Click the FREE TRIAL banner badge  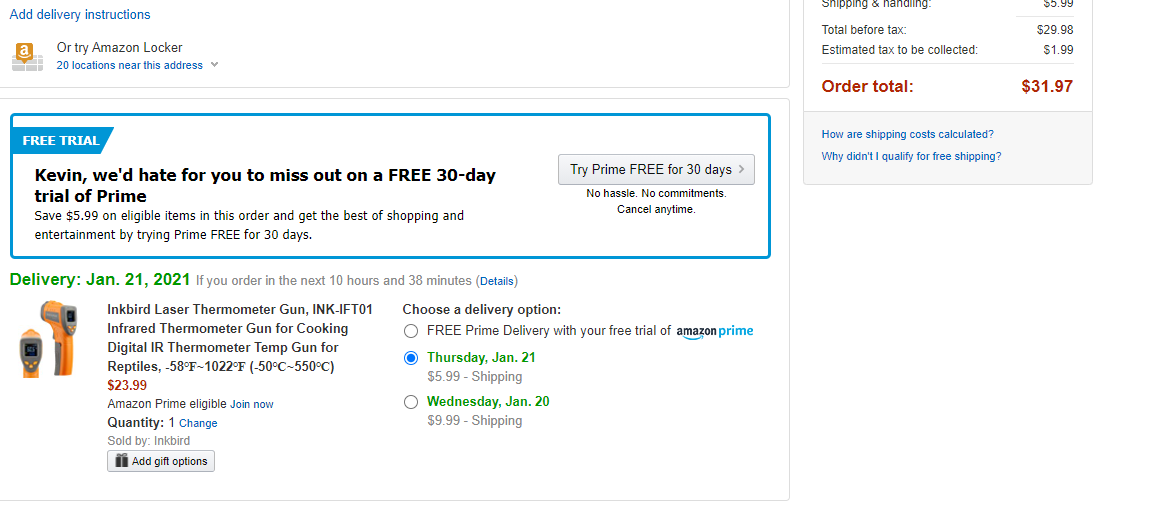pyautogui.click(x=62, y=141)
